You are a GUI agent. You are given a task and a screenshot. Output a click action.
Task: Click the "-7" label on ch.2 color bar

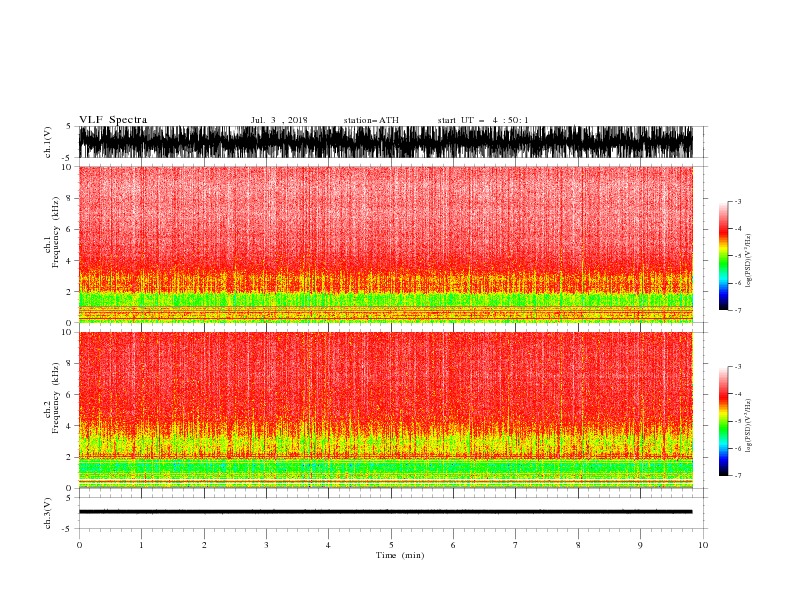(737, 476)
